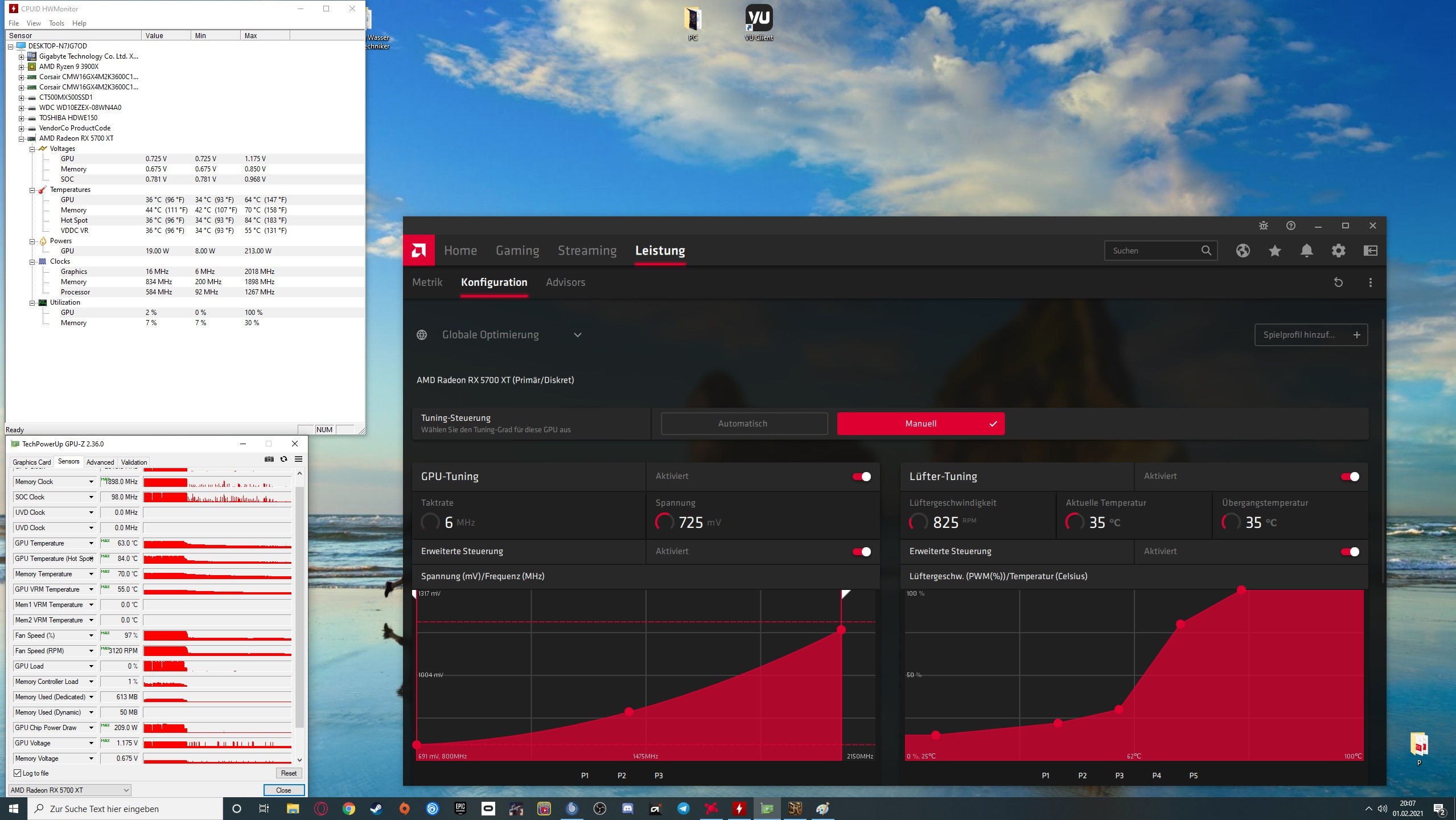This screenshot has width=1456, height=820.
Task: Open the web browser globe icon
Action: point(1243,251)
